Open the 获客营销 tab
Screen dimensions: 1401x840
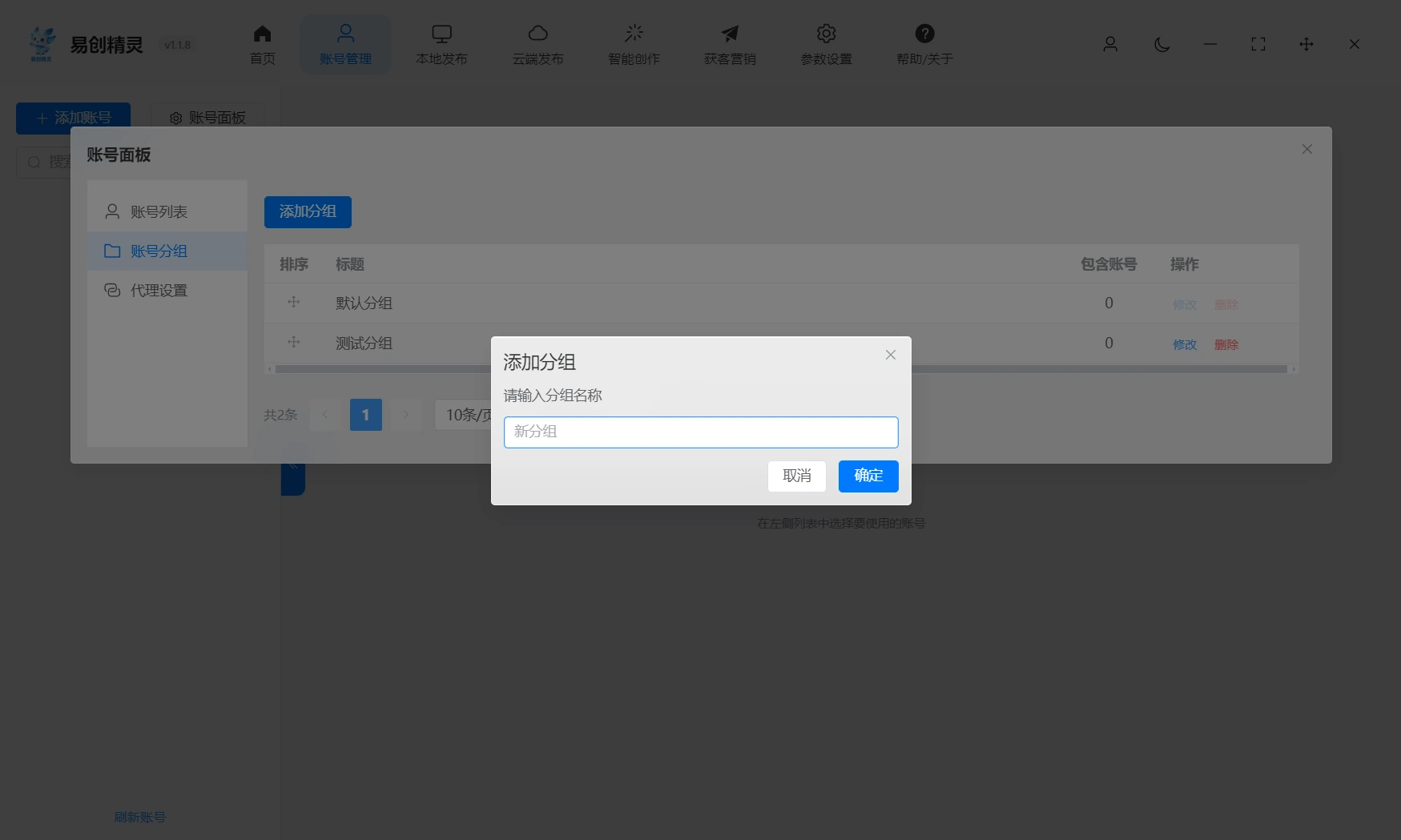tap(730, 45)
